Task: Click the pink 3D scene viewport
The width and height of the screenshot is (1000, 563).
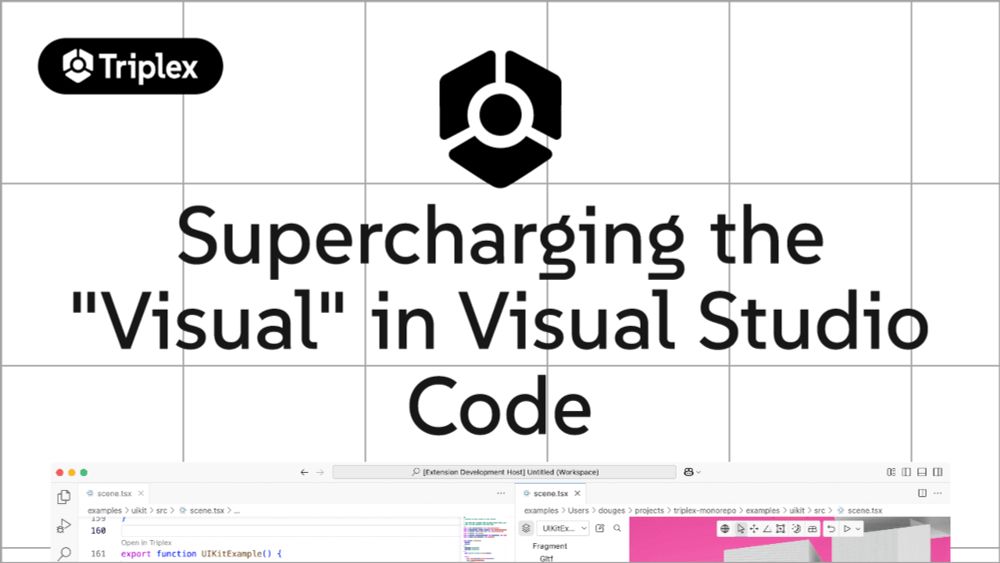Action: [x=790, y=540]
